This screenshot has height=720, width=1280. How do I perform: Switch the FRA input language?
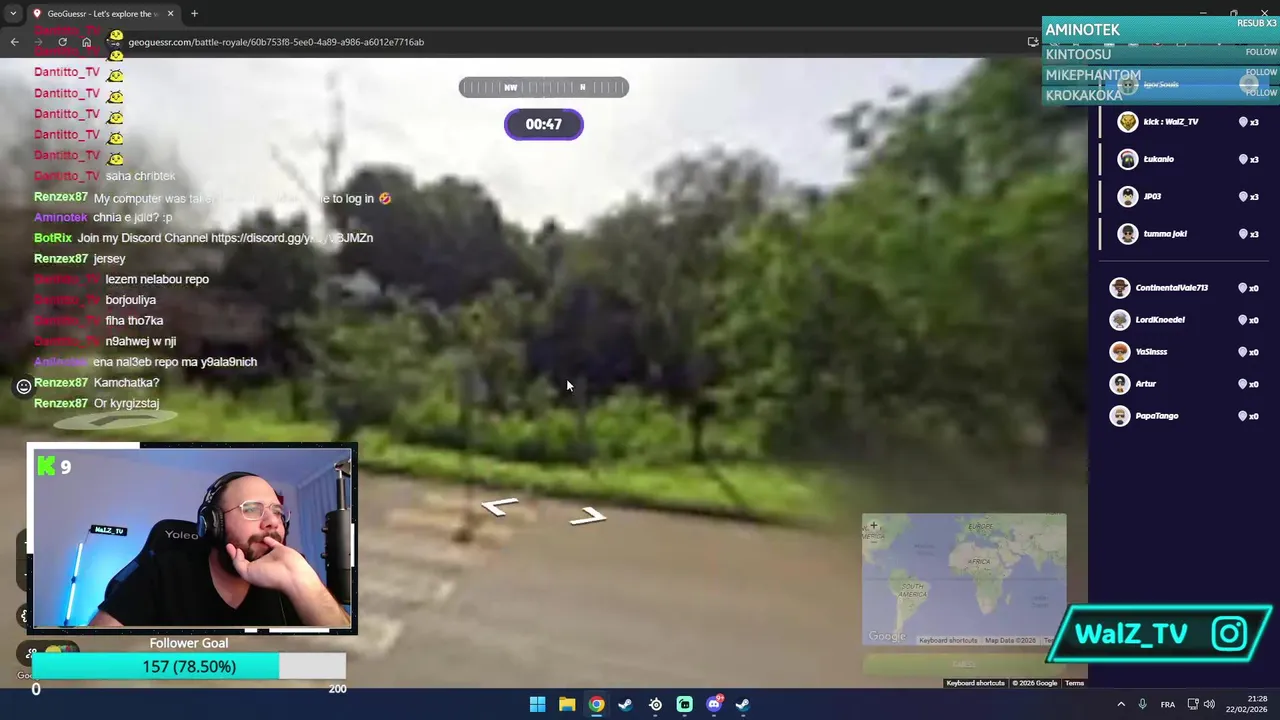pos(1168,704)
